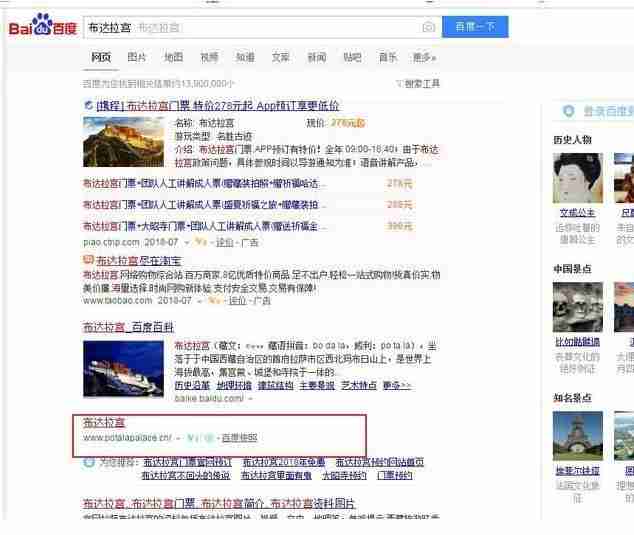Open the golden Potala Palace ad thumbnail
This screenshot has height=535, width=634.
pos(124,142)
